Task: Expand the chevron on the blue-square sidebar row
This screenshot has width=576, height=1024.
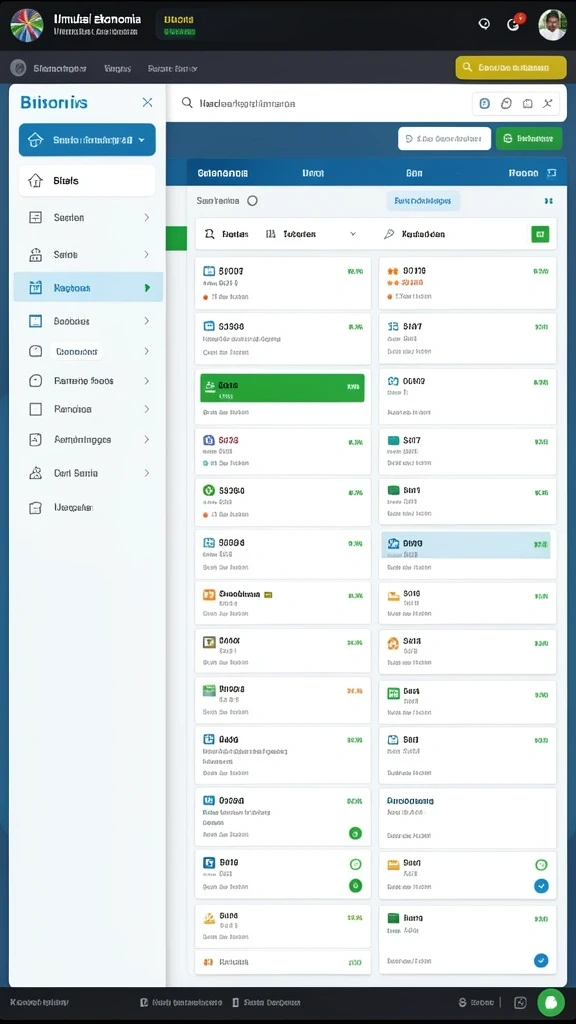Action: click(x=147, y=321)
